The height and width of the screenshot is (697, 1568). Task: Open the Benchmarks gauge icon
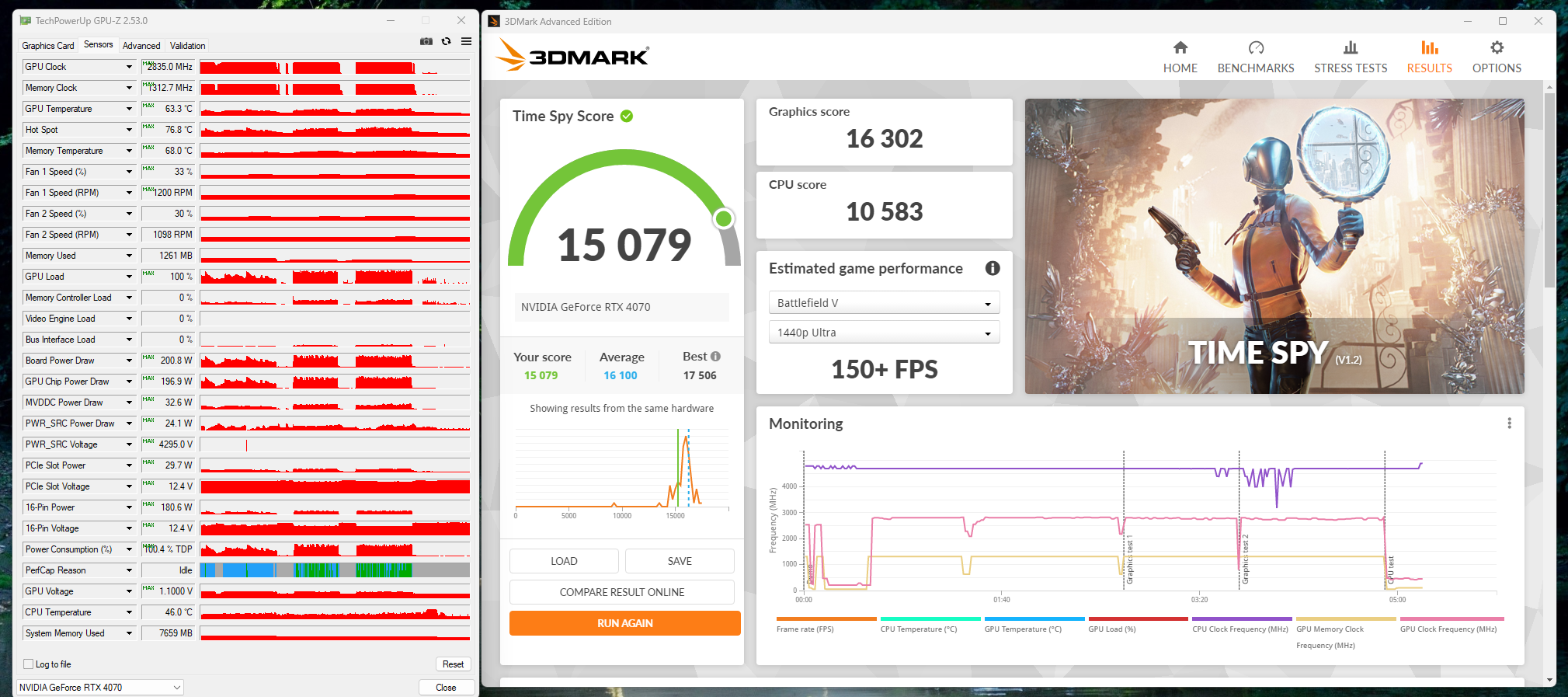click(1256, 48)
